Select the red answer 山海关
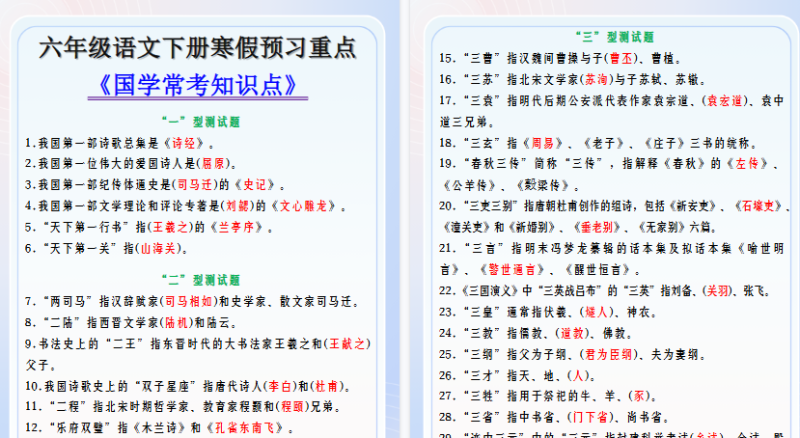The width and height of the screenshot is (800, 438). point(159,248)
